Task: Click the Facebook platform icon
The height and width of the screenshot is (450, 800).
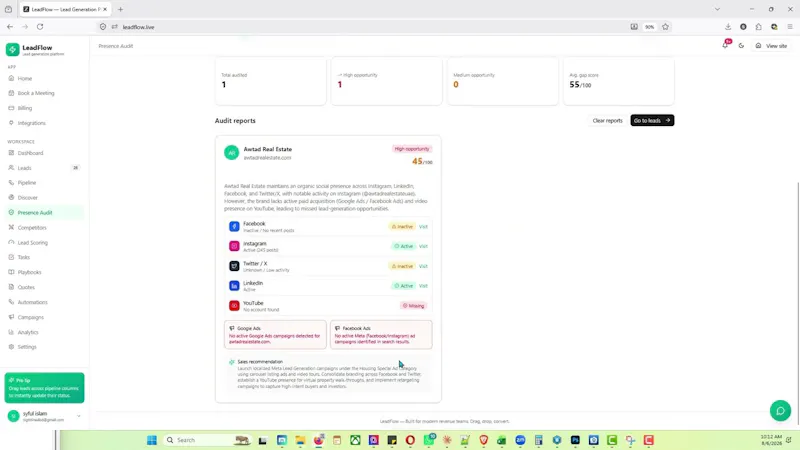Action: coord(234,226)
